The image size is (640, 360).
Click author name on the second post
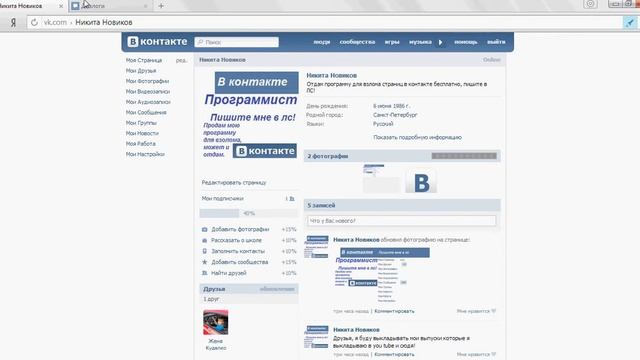(x=356, y=330)
